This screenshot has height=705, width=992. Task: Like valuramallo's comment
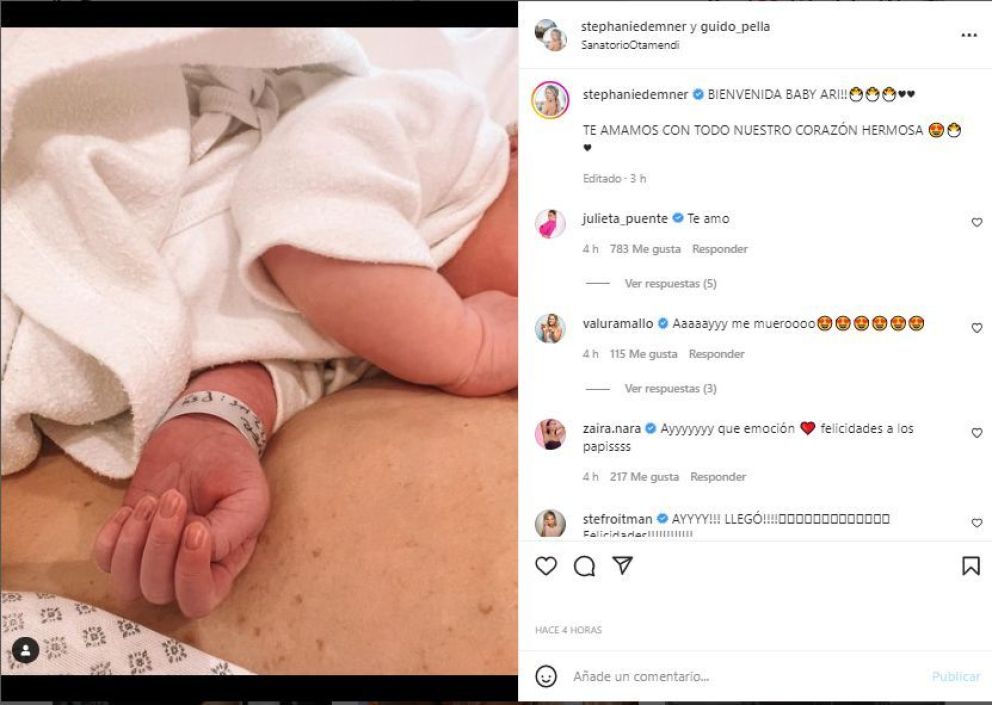[977, 328]
